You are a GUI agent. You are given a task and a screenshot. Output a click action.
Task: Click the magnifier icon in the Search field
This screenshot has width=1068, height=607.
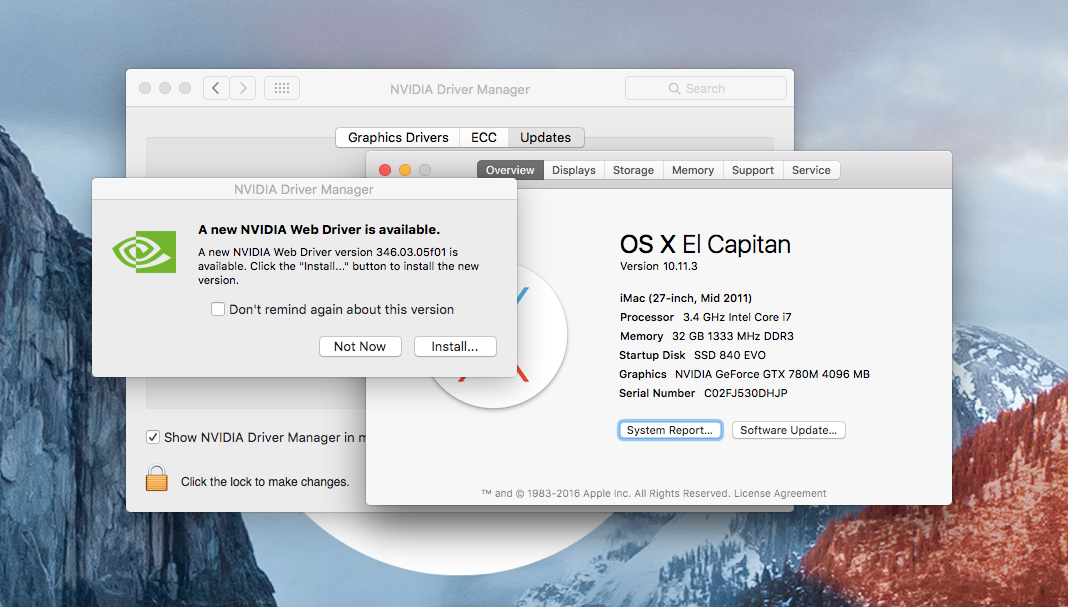pyautogui.click(x=674, y=89)
